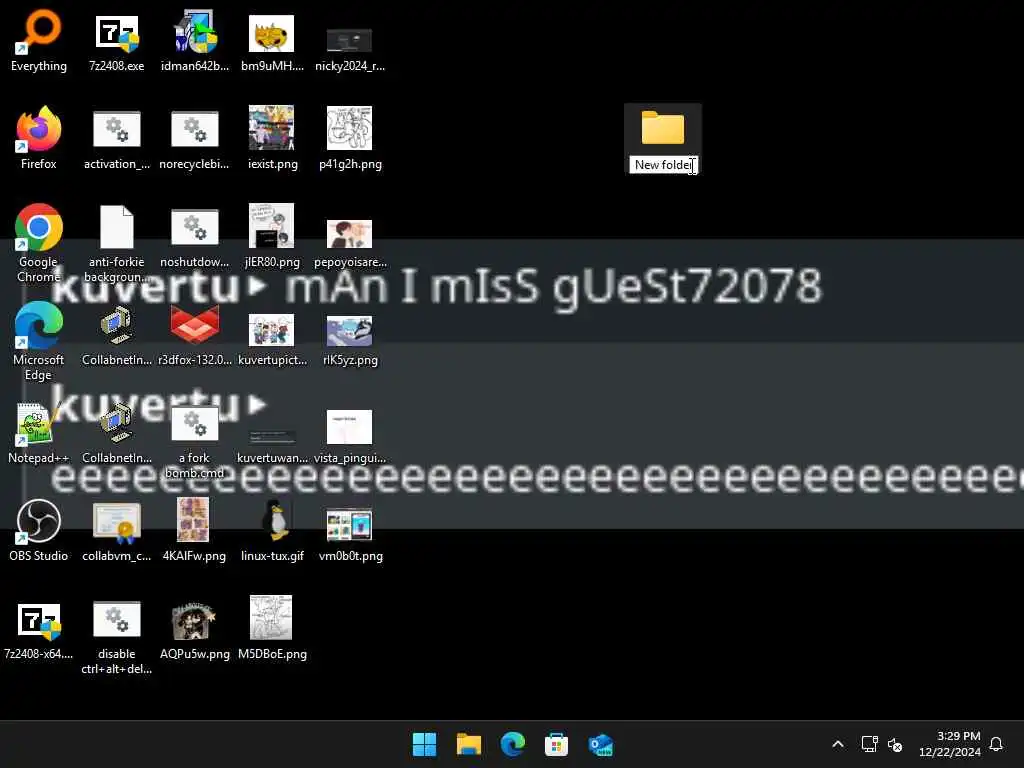Open the network status tray icon
The width and height of the screenshot is (1024, 768).
coord(869,744)
